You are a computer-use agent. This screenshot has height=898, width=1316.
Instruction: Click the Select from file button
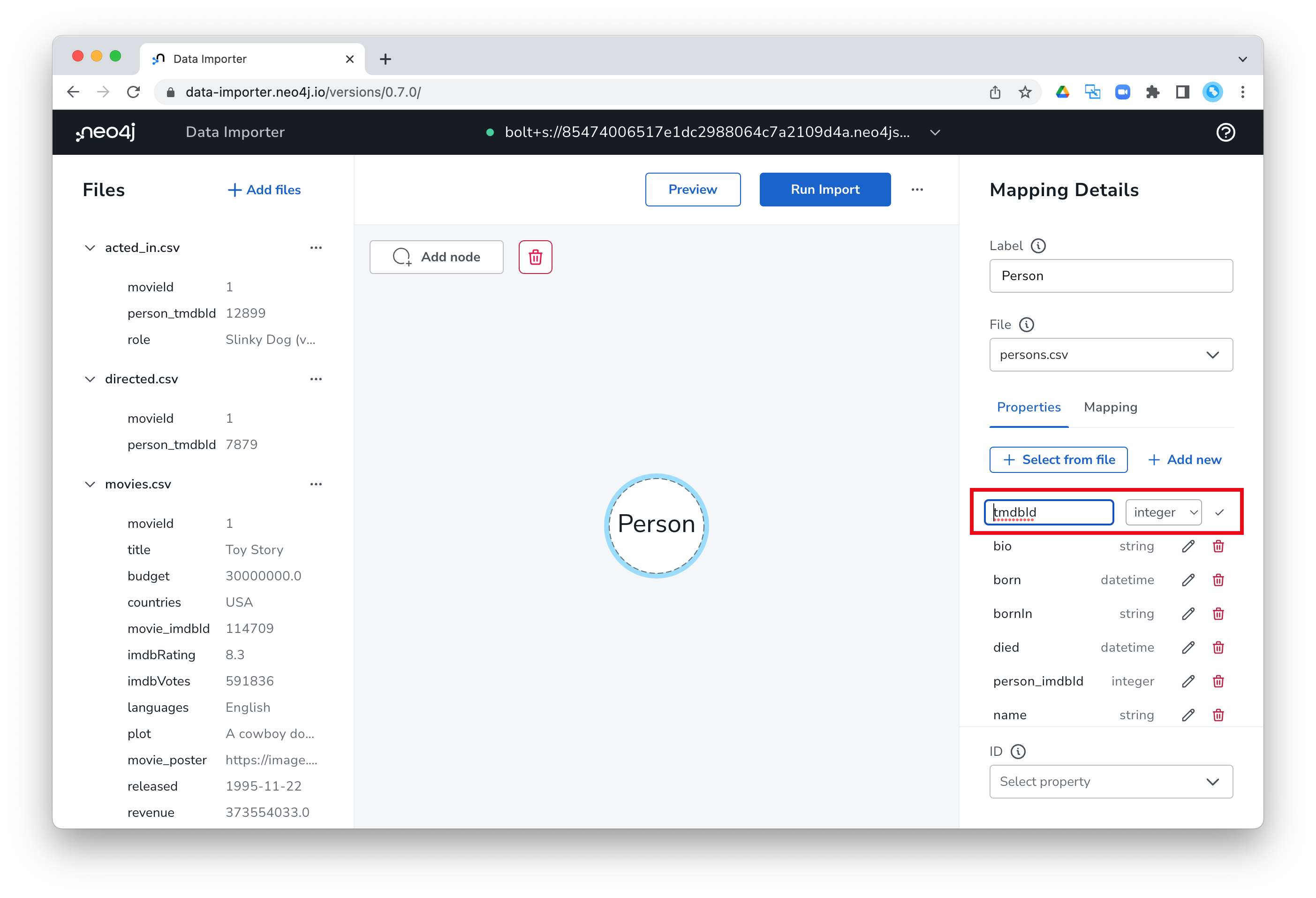pyautogui.click(x=1058, y=460)
